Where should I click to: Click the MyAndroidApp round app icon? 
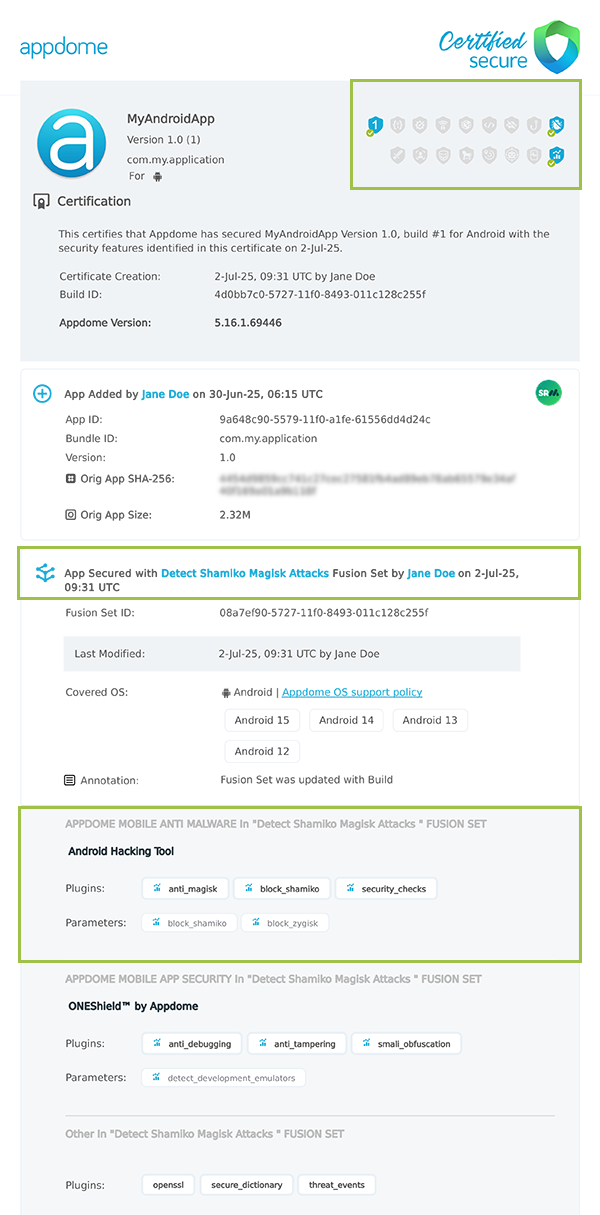click(x=71, y=144)
